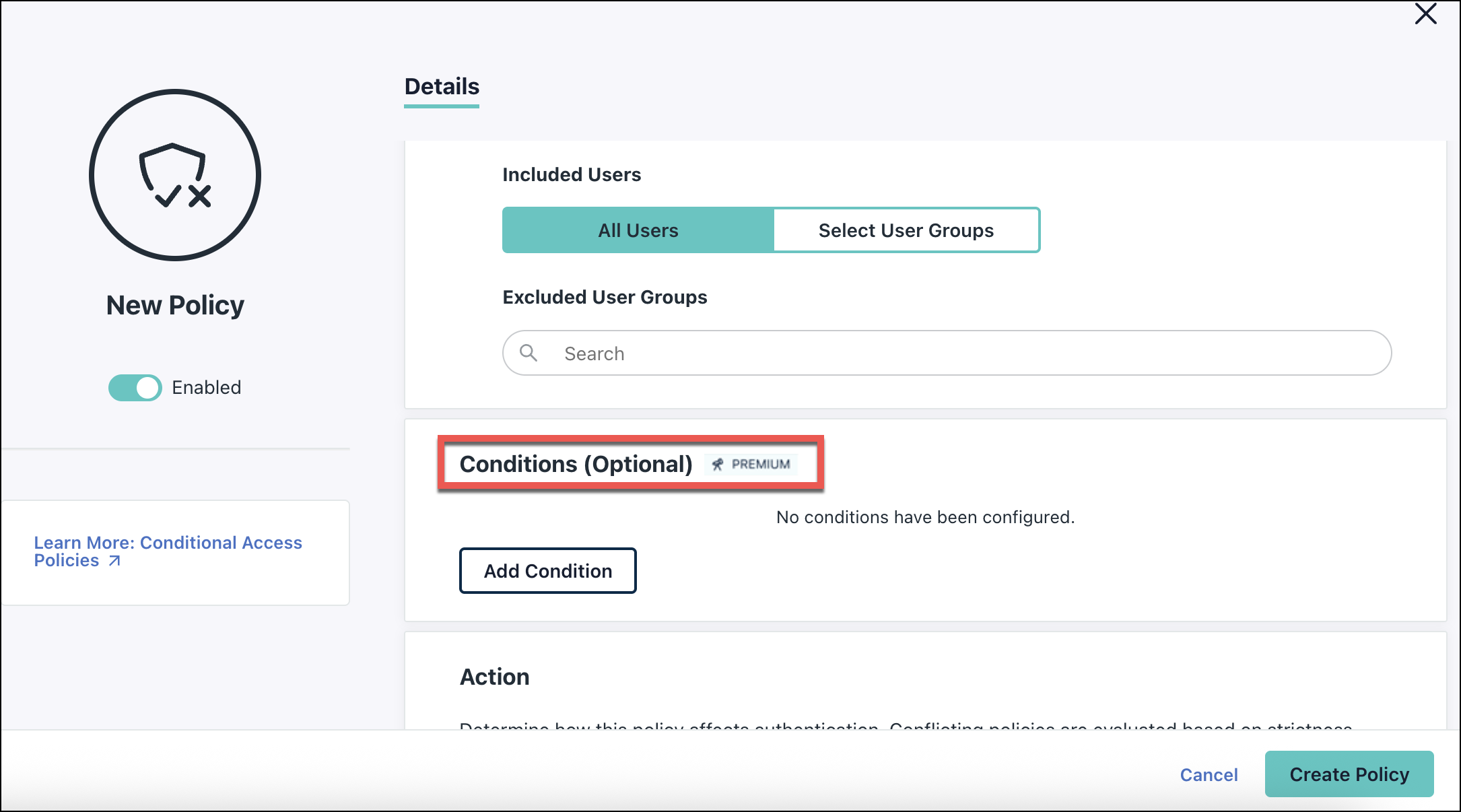This screenshot has width=1461, height=812.
Task: Click the highlighted Conditions (Optional) heading
Action: click(x=576, y=464)
